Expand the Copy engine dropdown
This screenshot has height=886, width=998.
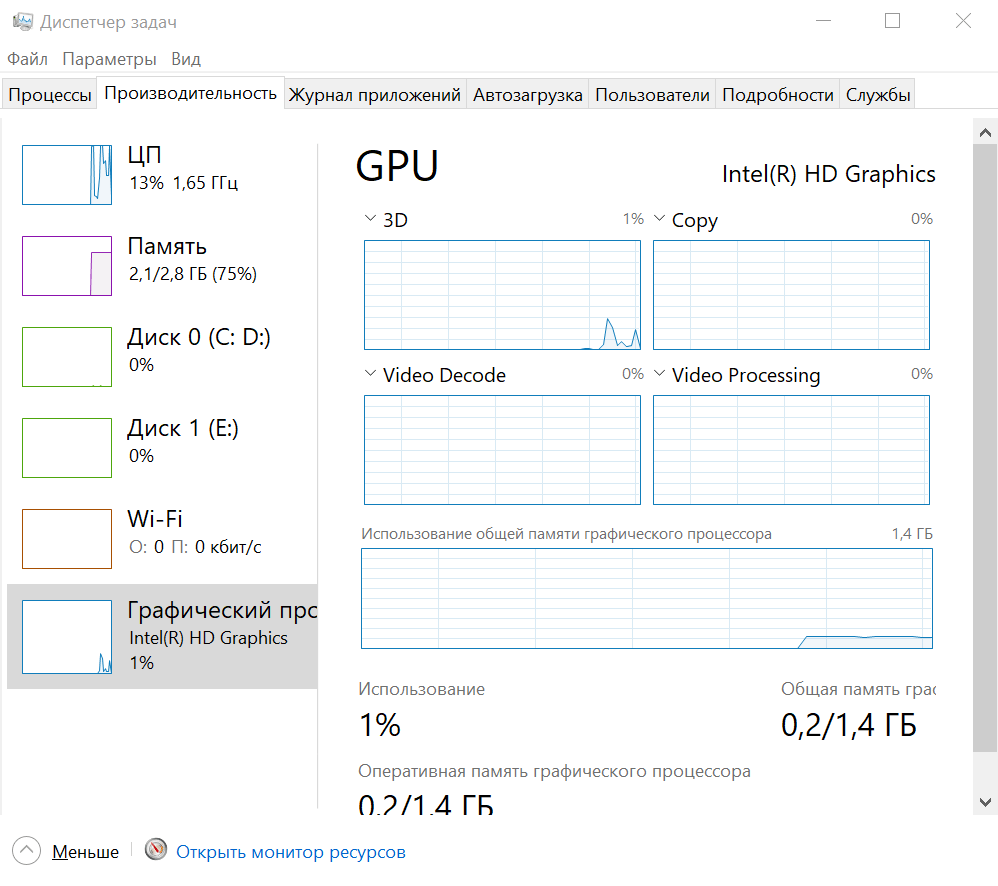[x=659, y=218]
